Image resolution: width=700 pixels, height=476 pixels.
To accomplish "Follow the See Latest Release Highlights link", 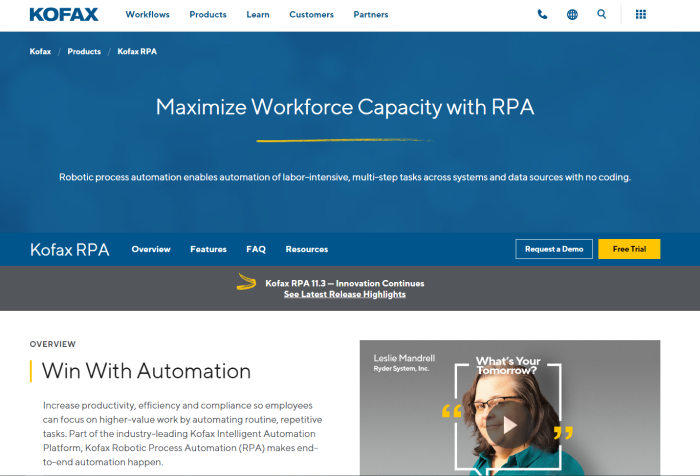I will tap(344, 295).
